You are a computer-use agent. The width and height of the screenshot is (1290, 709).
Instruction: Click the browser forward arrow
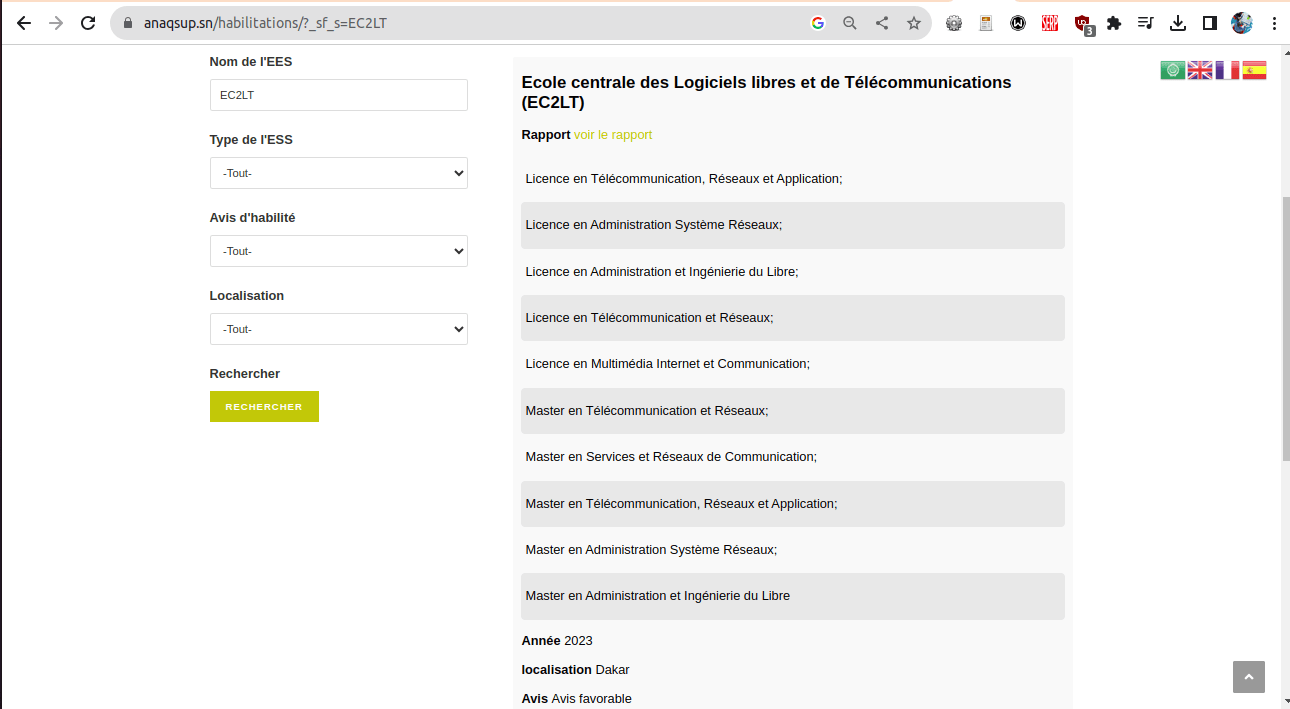pyautogui.click(x=56, y=23)
